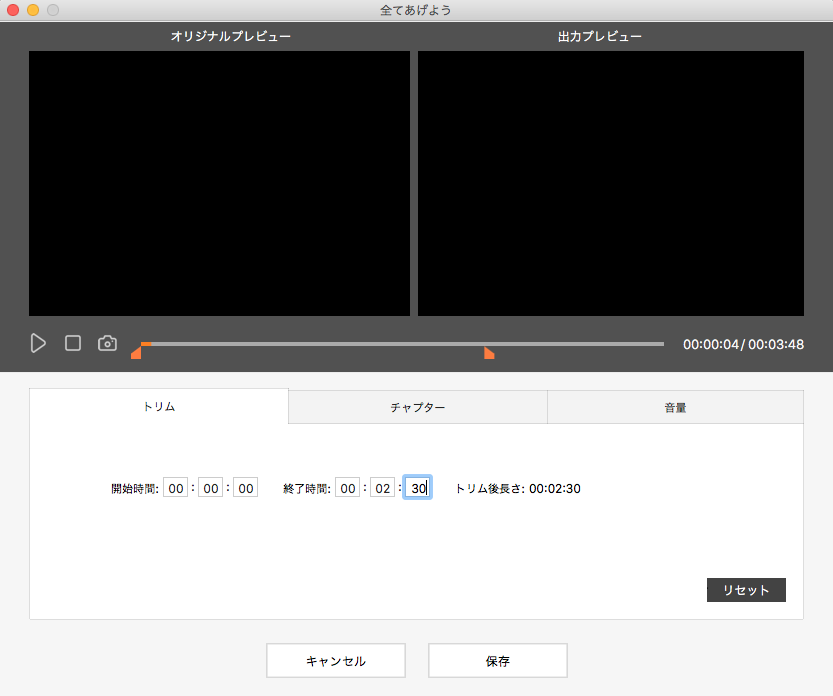Select the トリム tab
Image resolution: width=833 pixels, height=696 pixels.
(159, 406)
